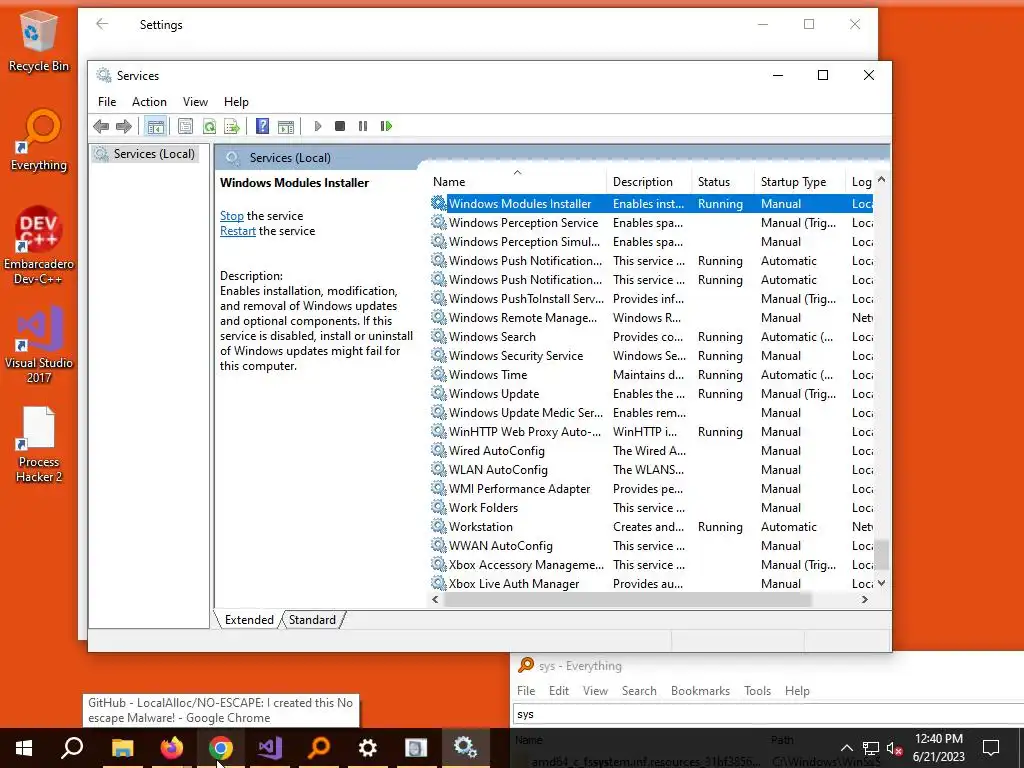The height and width of the screenshot is (768, 1024).
Task: Switch to the Extended tab
Action: point(249,620)
